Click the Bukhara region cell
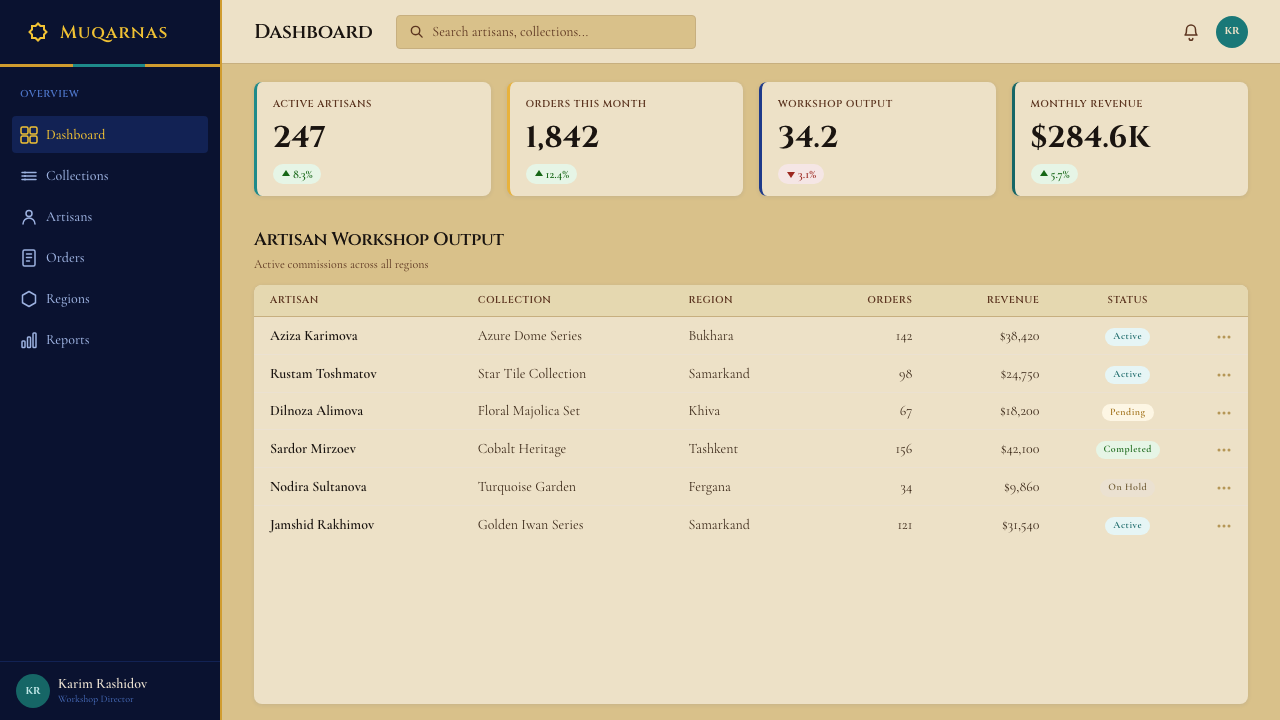 tap(711, 336)
